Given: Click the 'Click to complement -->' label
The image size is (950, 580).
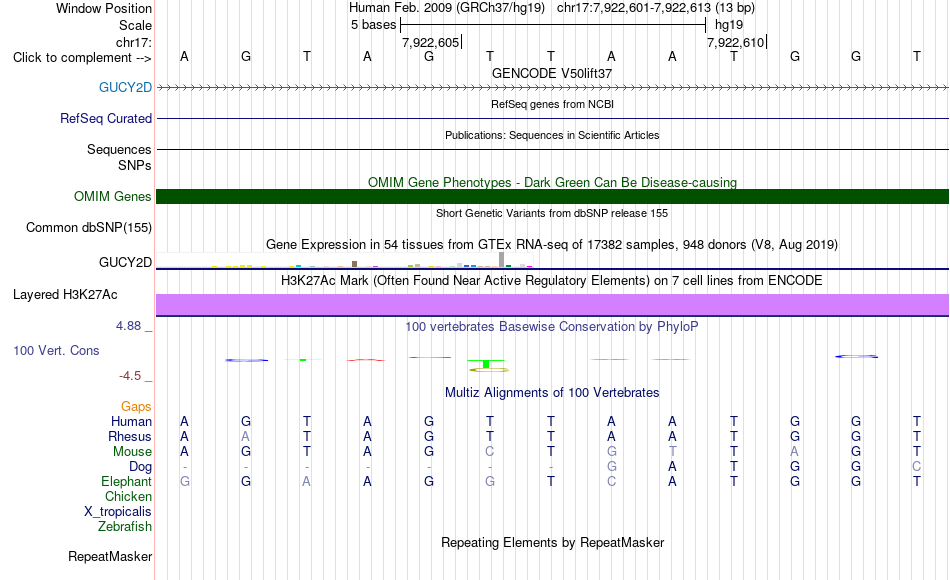Looking at the screenshot, I should (82, 58).
